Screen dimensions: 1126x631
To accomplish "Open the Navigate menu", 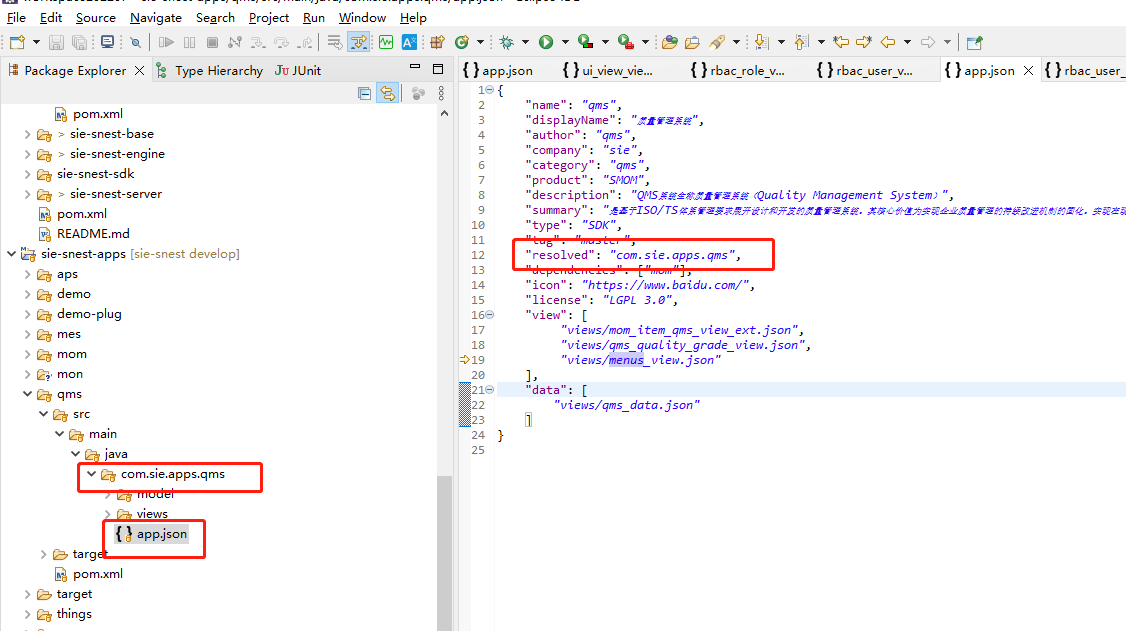I will pyautogui.click(x=156, y=17).
